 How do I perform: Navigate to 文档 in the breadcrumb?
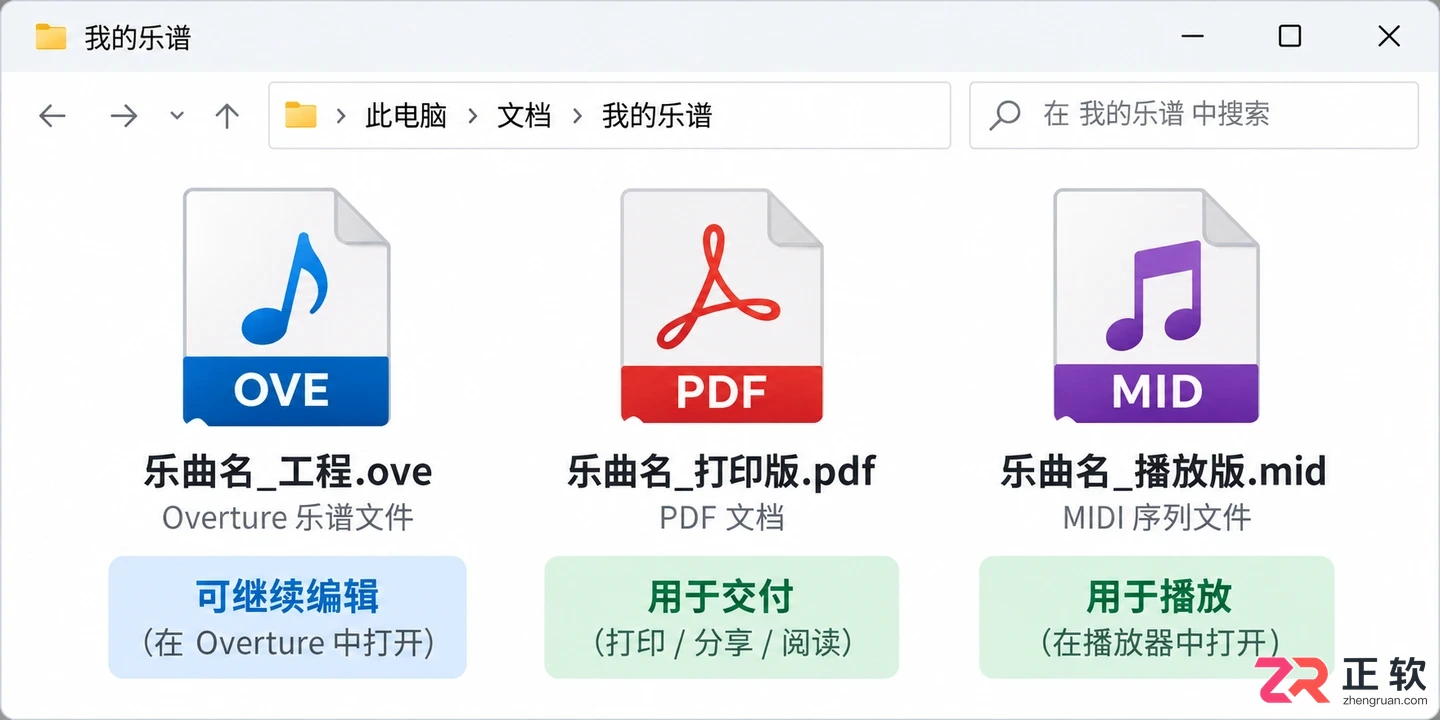coord(524,116)
